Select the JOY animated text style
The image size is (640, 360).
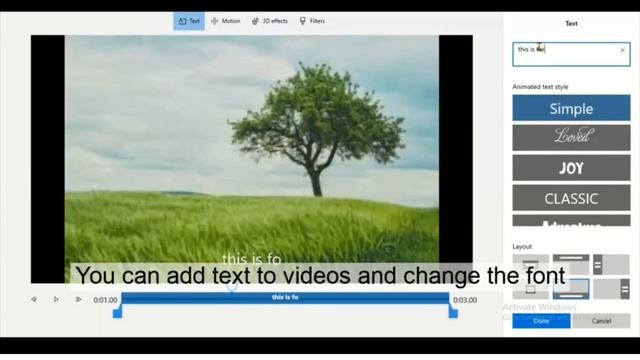[571, 168]
